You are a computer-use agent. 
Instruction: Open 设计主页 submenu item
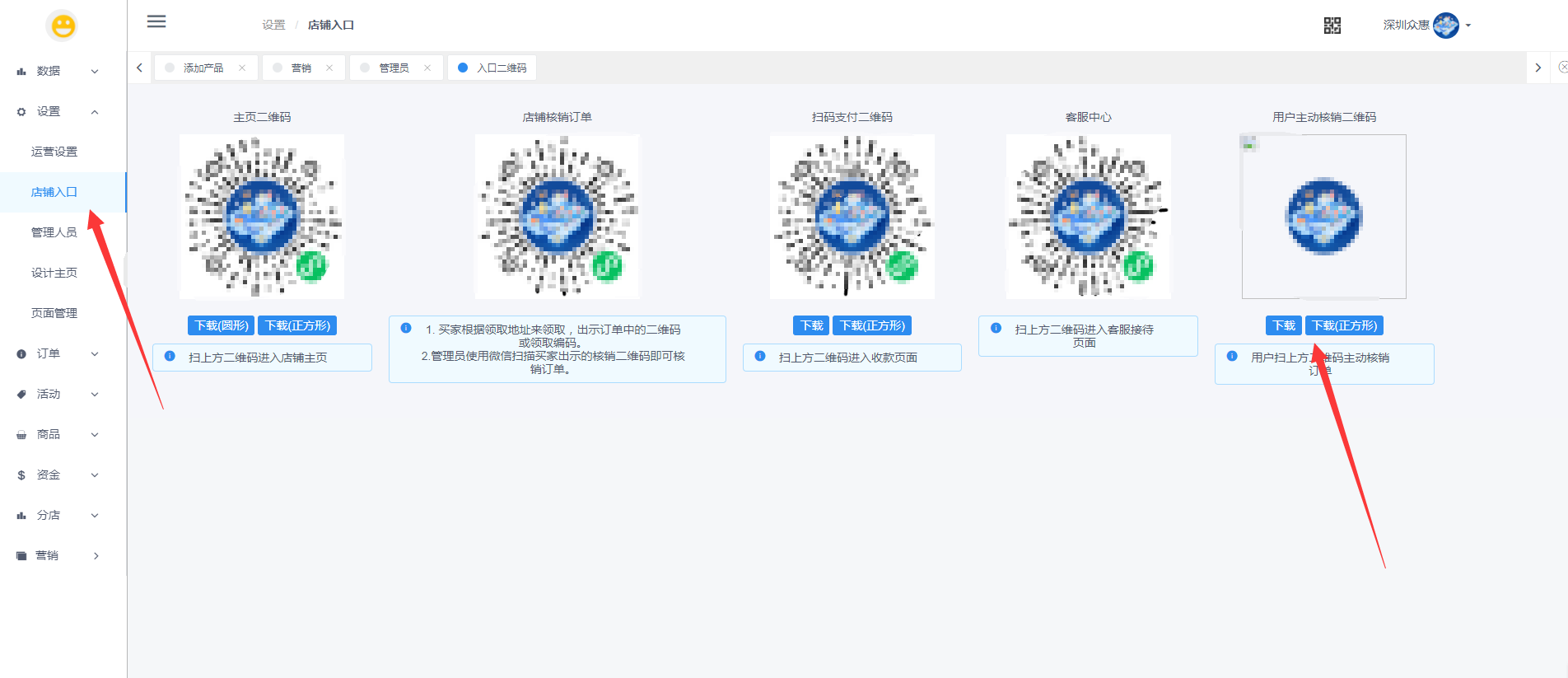[x=63, y=273]
